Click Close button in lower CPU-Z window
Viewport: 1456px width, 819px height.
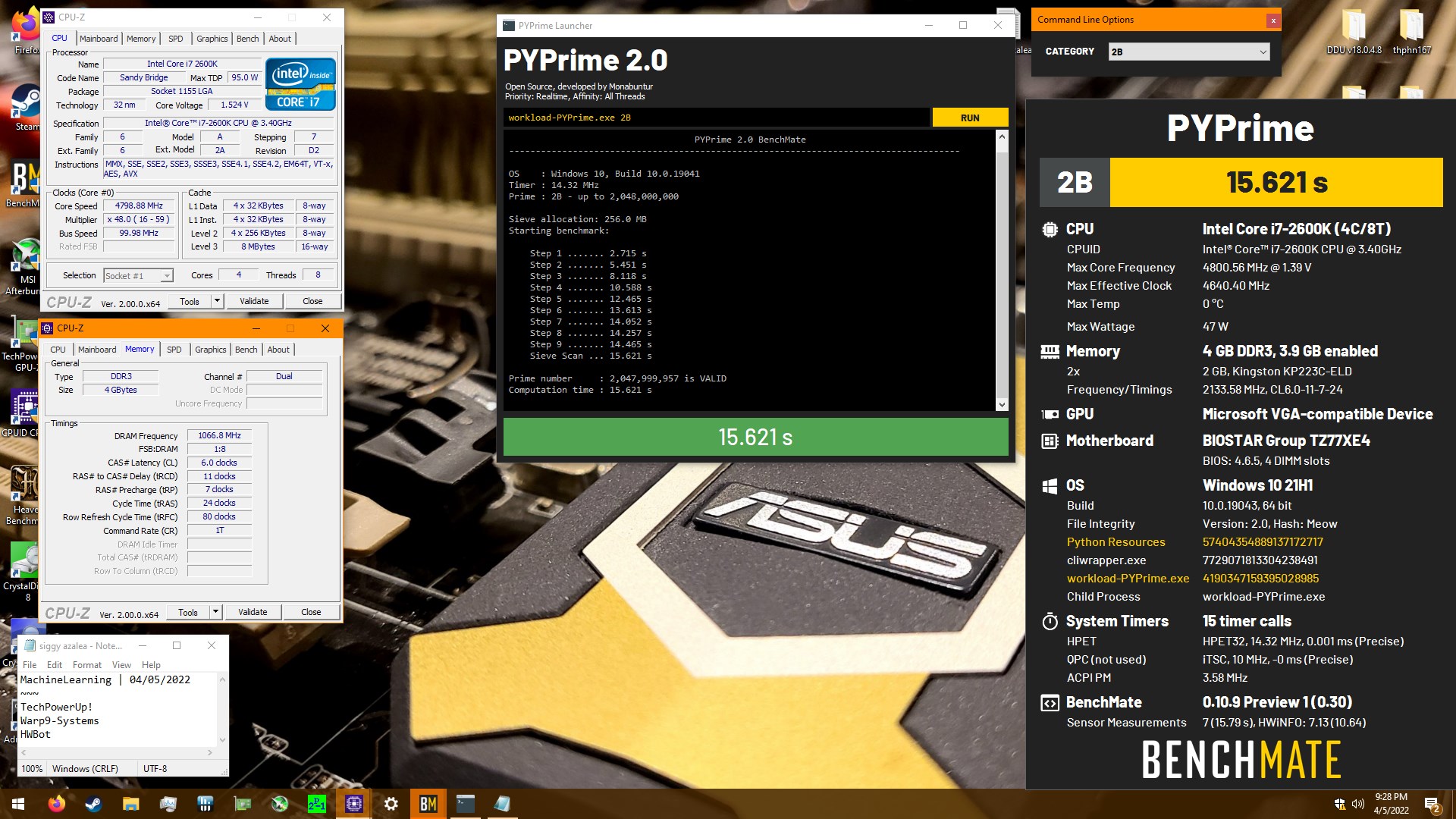click(311, 612)
